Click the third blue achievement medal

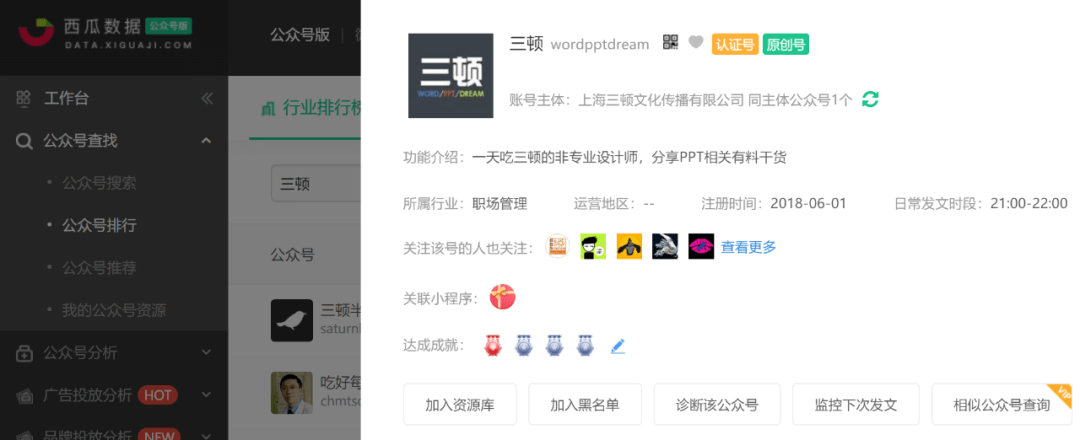click(x=585, y=345)
